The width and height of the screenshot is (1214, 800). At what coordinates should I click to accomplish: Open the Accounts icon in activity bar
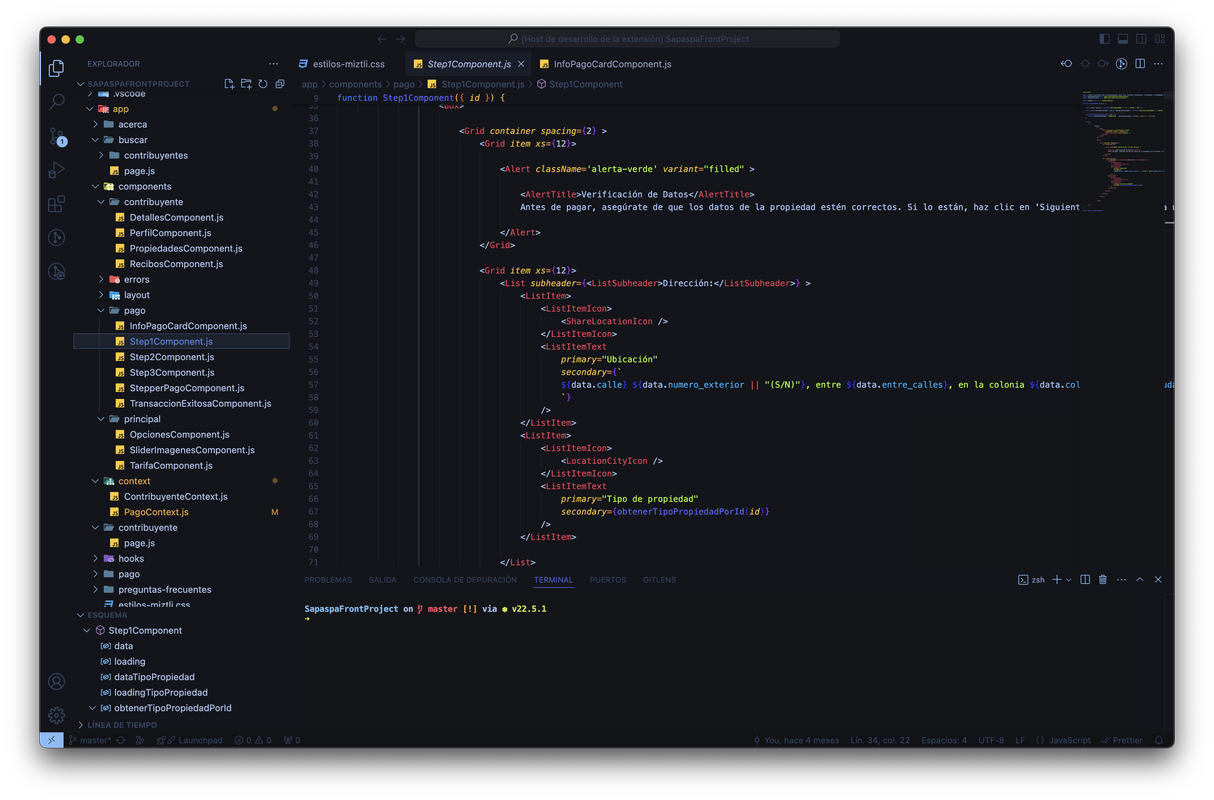(57, 682)
